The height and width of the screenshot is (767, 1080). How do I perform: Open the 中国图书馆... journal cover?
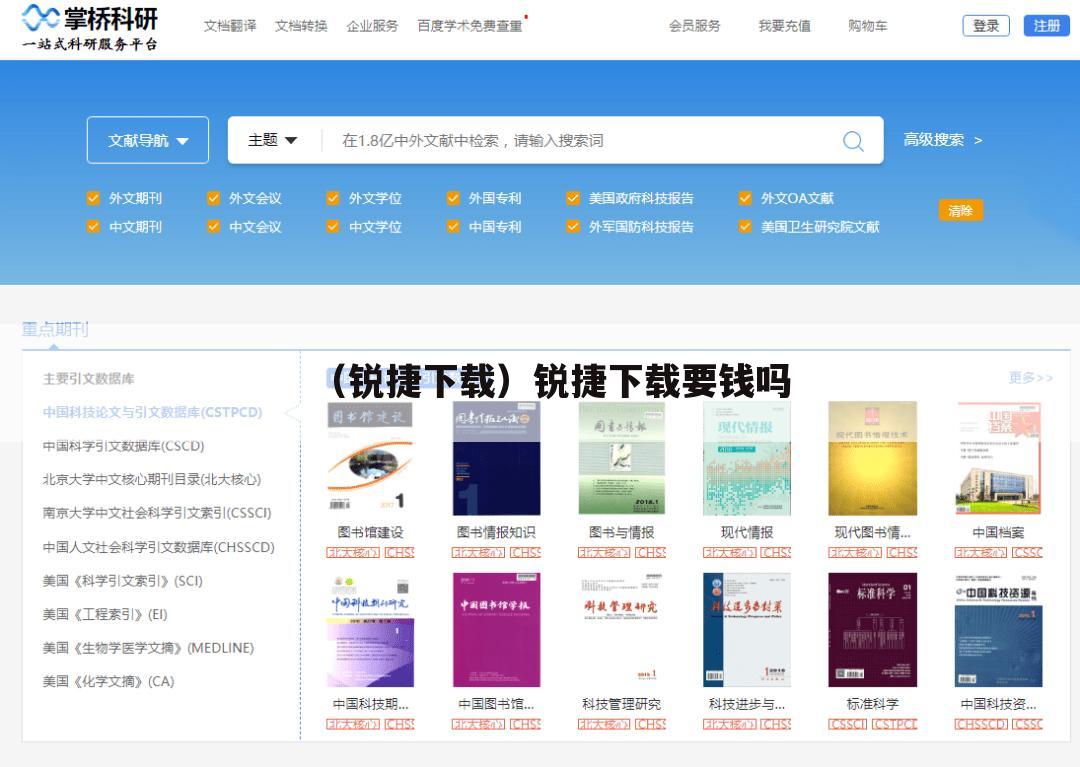coord(496,630)
